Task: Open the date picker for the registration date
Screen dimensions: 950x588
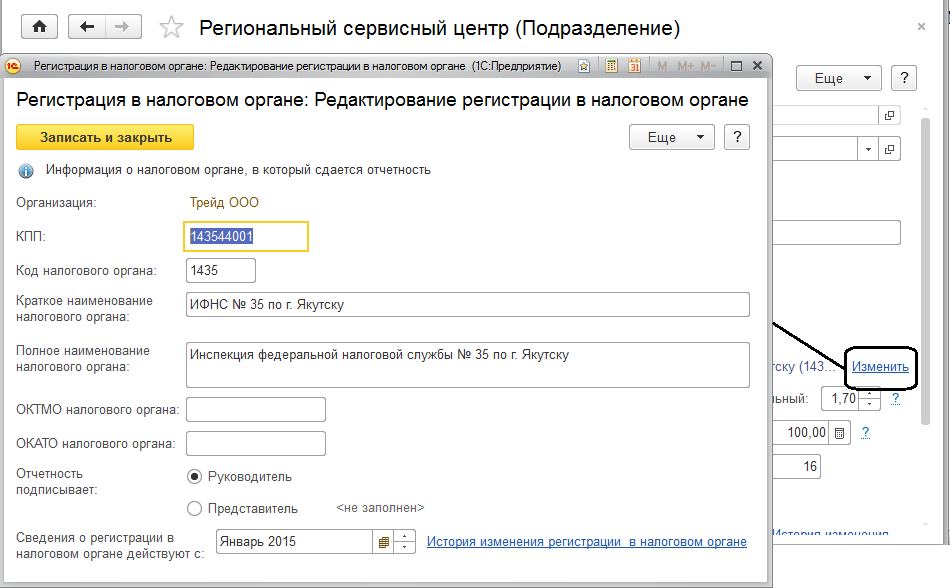Action: point(383,542)
